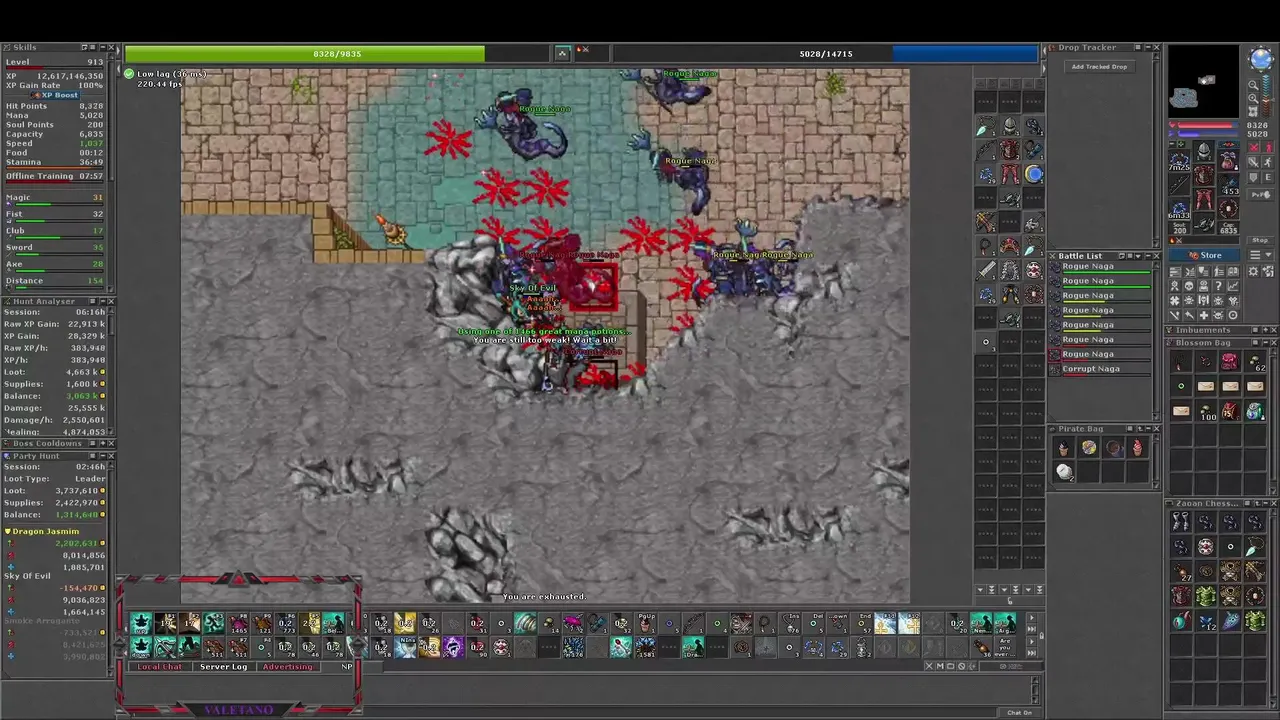This screenshot has height=720, width=1280.
Task: Toggle stand-while-fighting mode button
Action: 1268,147
